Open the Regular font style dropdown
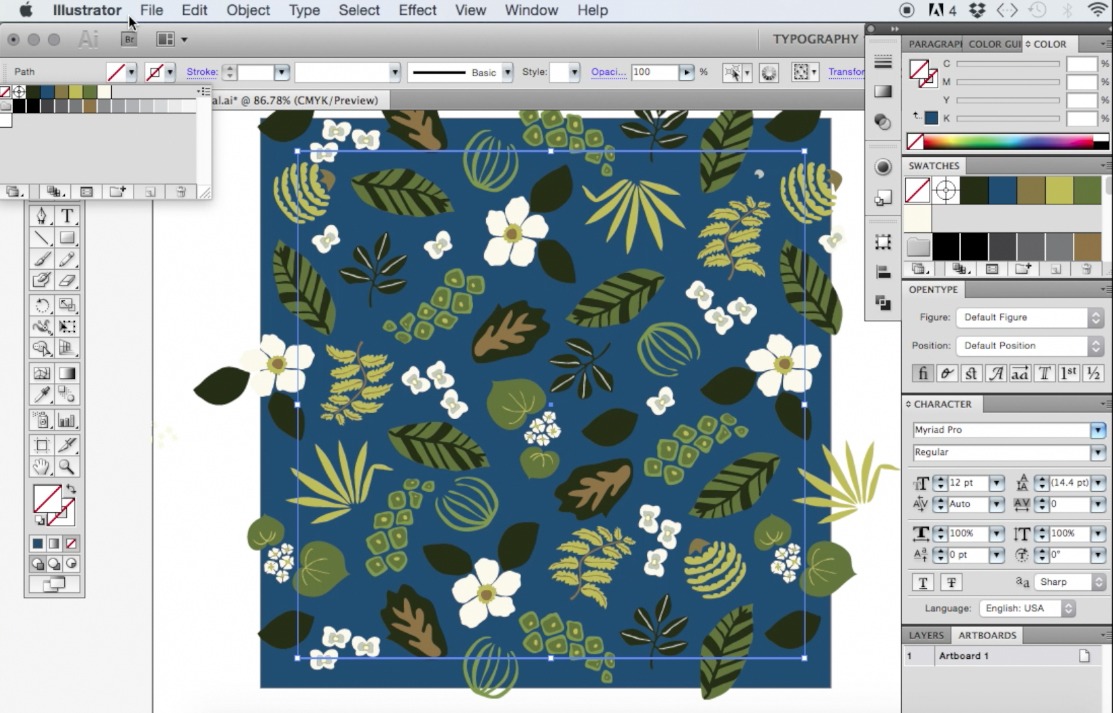 coord(1097,452)
